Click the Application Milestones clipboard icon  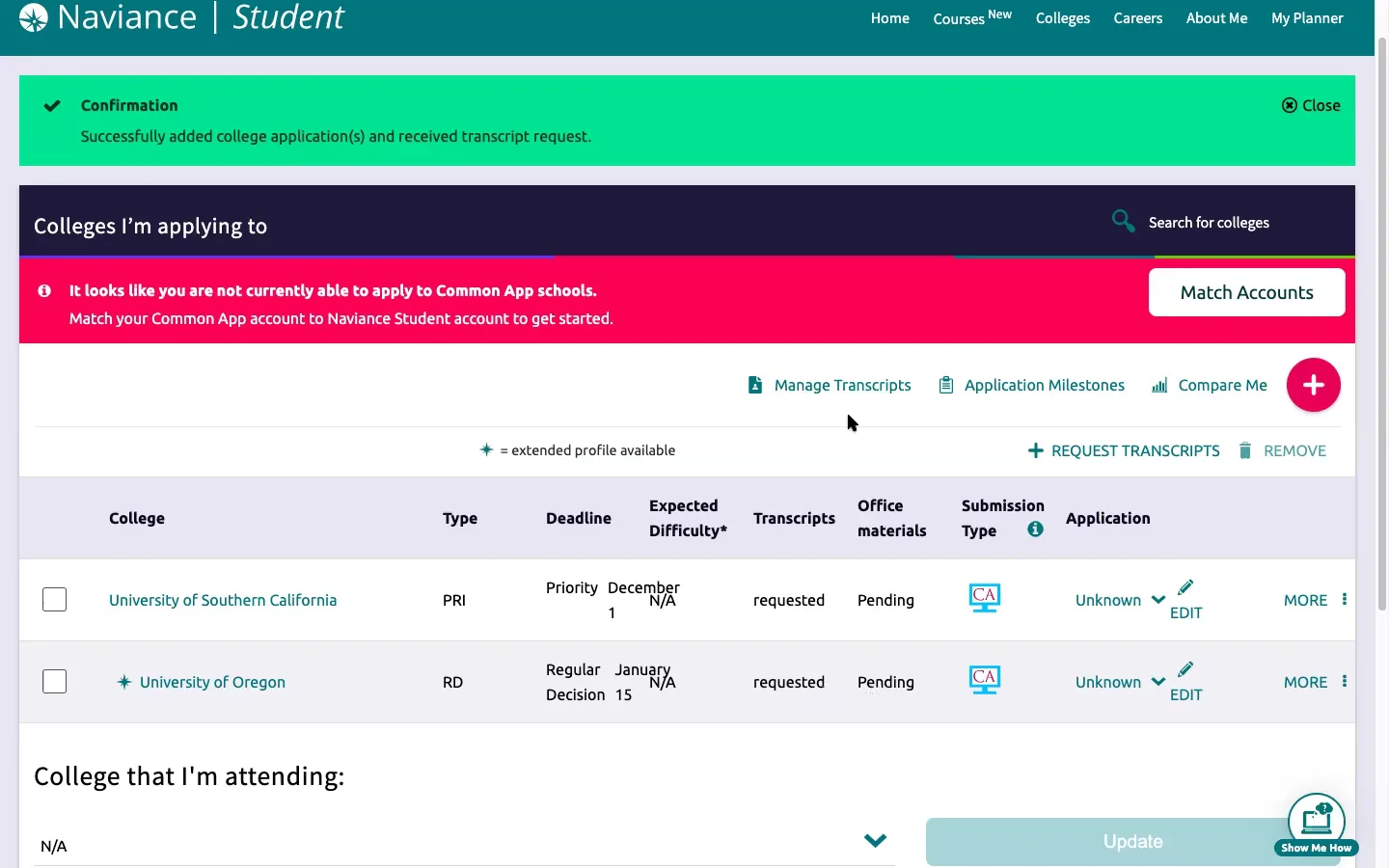click(x=946, y=385)
